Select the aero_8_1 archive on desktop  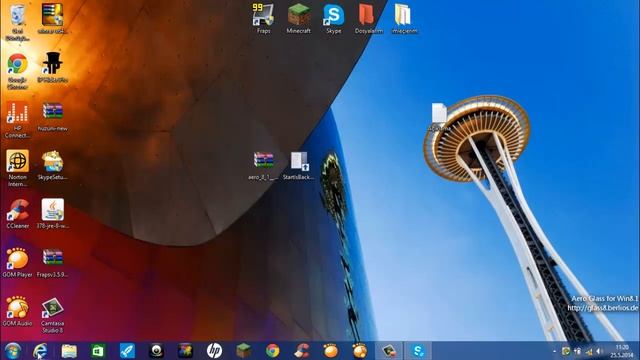(x=263, y=165)
